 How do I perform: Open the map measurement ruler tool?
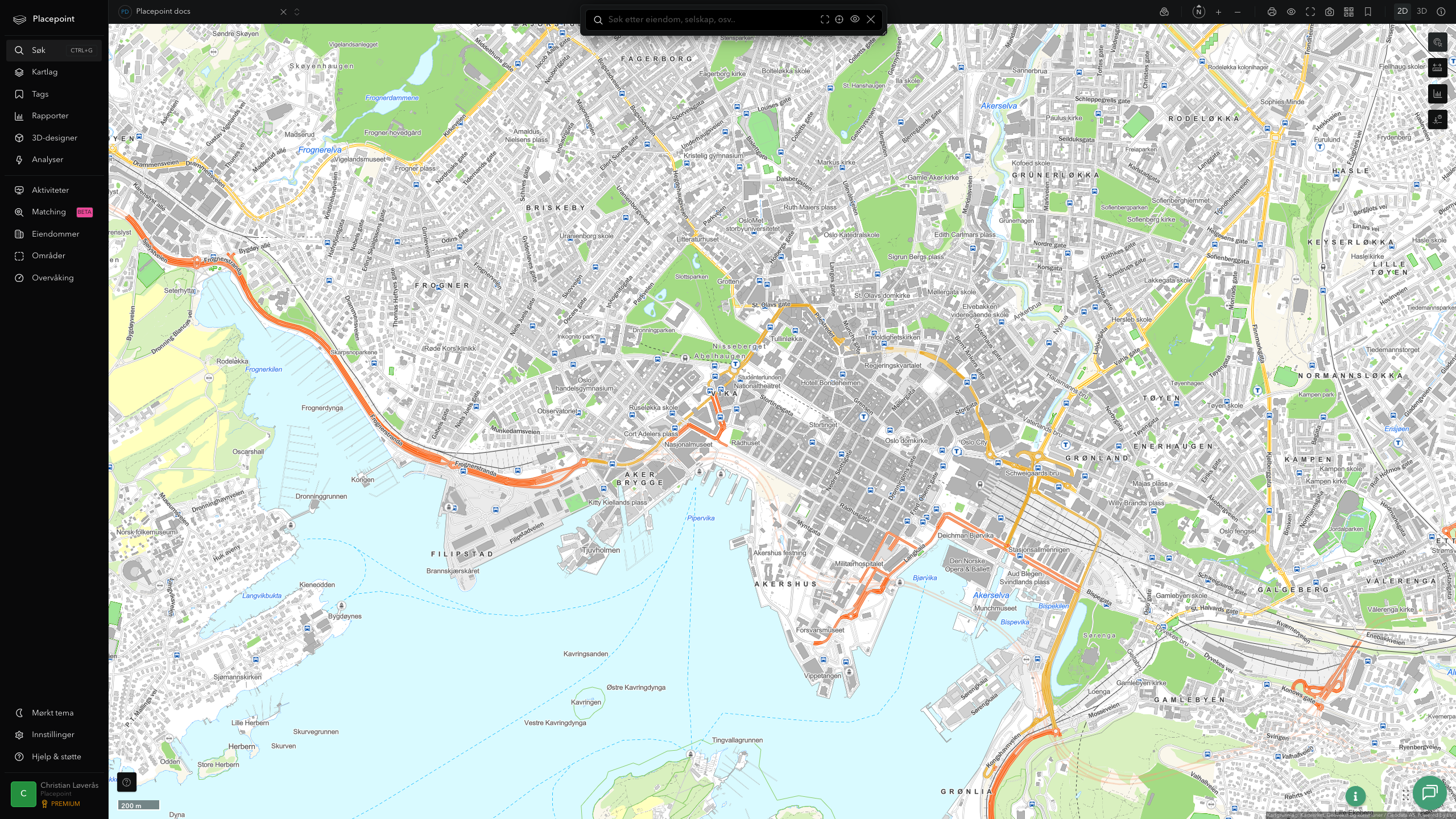coord(1437,68)
